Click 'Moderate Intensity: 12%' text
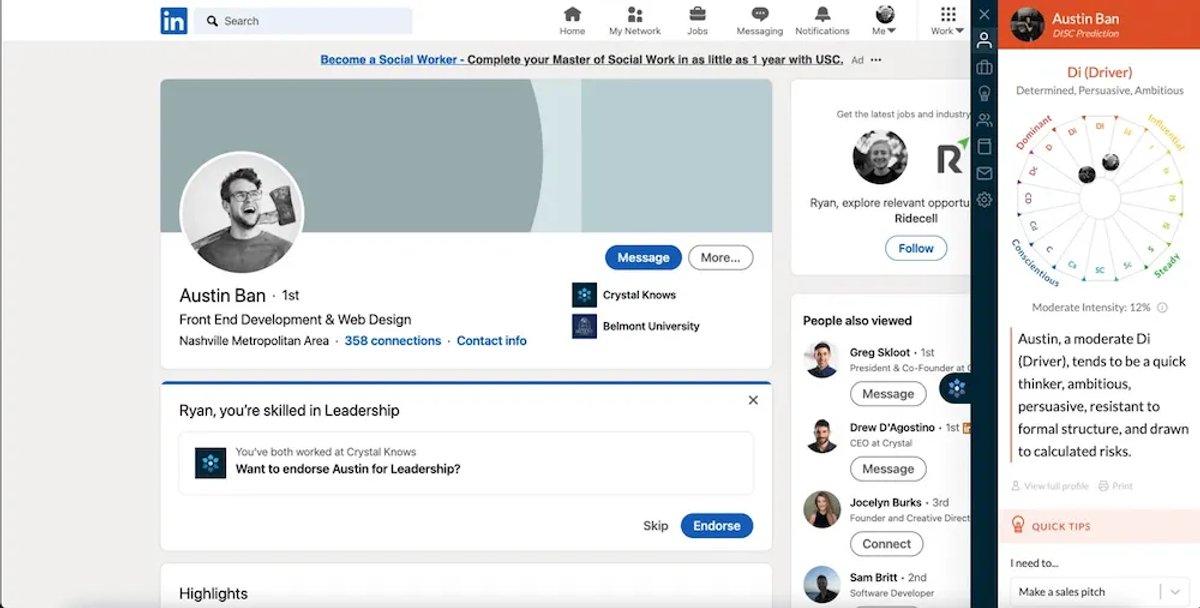The height and width of the screenshot is (608, 1200). (x=1091, y=308)
